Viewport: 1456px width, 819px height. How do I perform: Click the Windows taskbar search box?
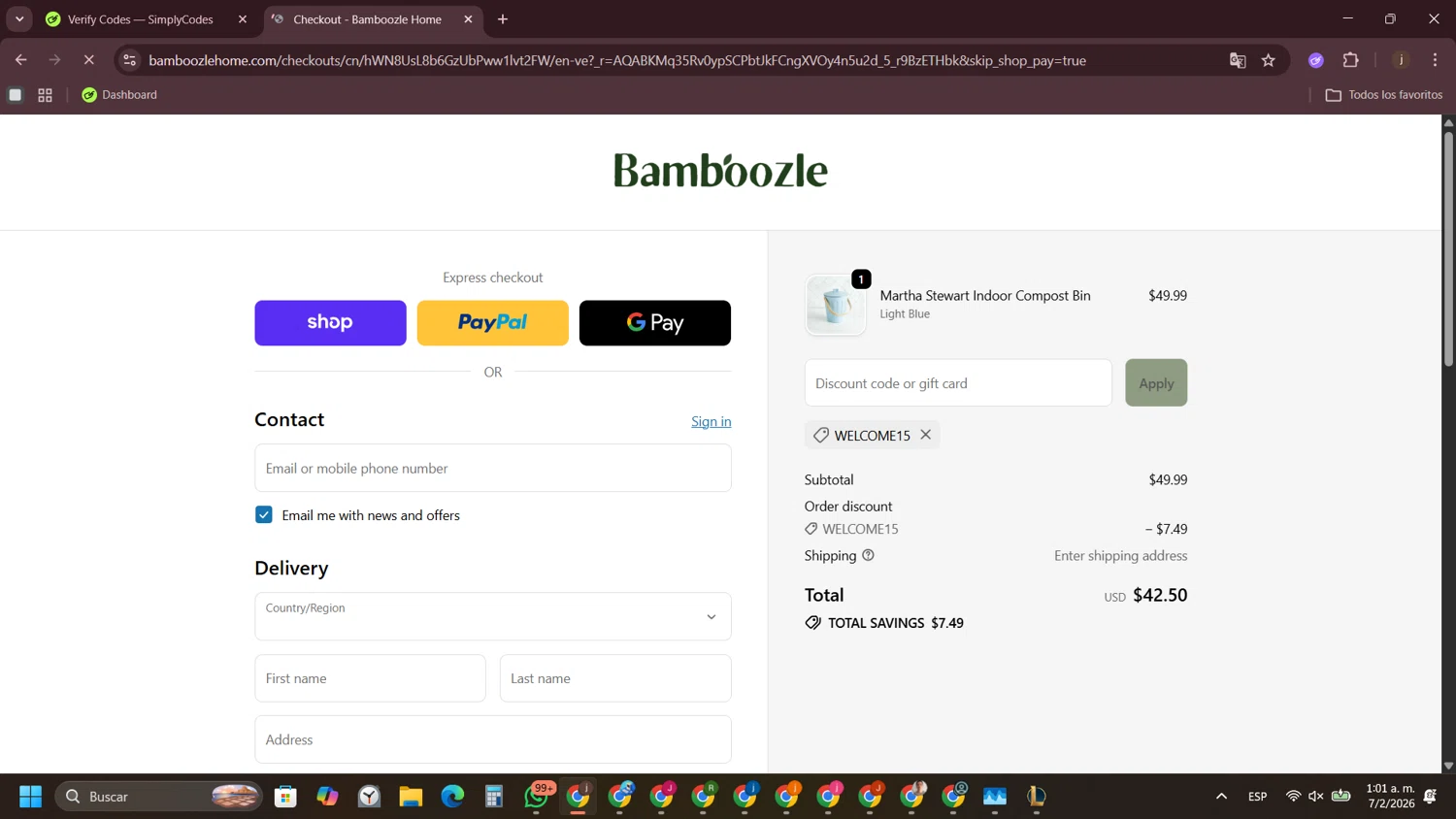coord(159,797)
